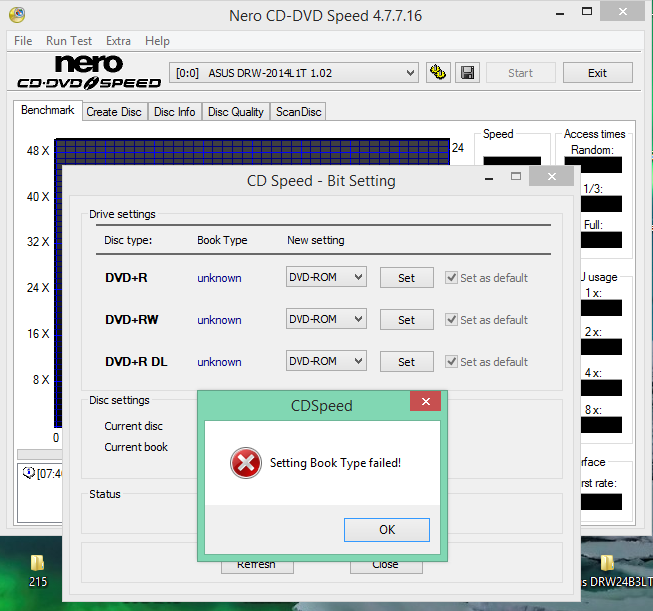The width and height of the screenshot is (653, 611).
Task: Maximize the Nero CD-DVD Speed window
Action: [x=587, y=11]
